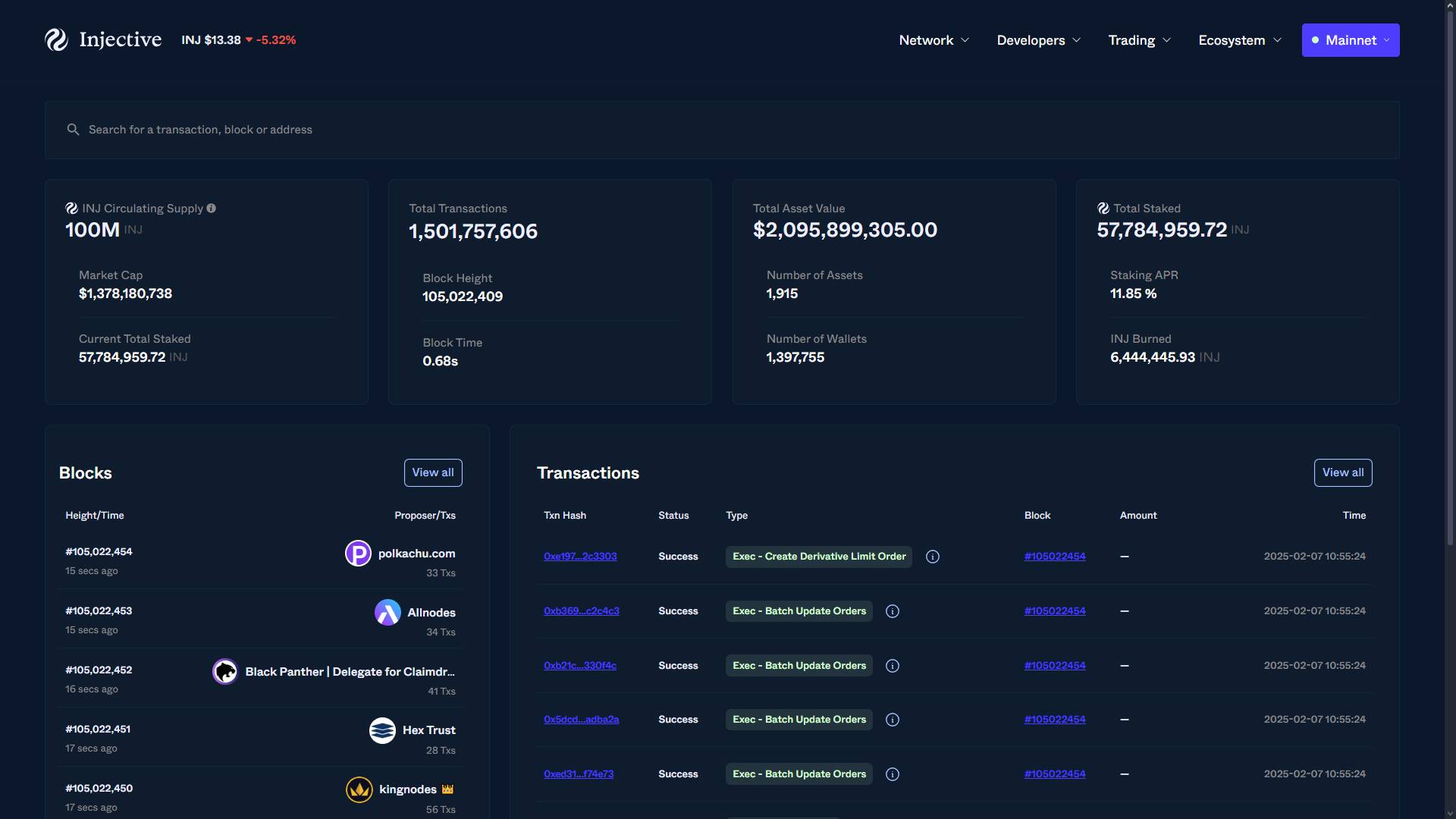The image size is (1456, 819).
Task: Open info icon for transaction 0x5dcd...adba2a
Action: (x=893, y=720)
